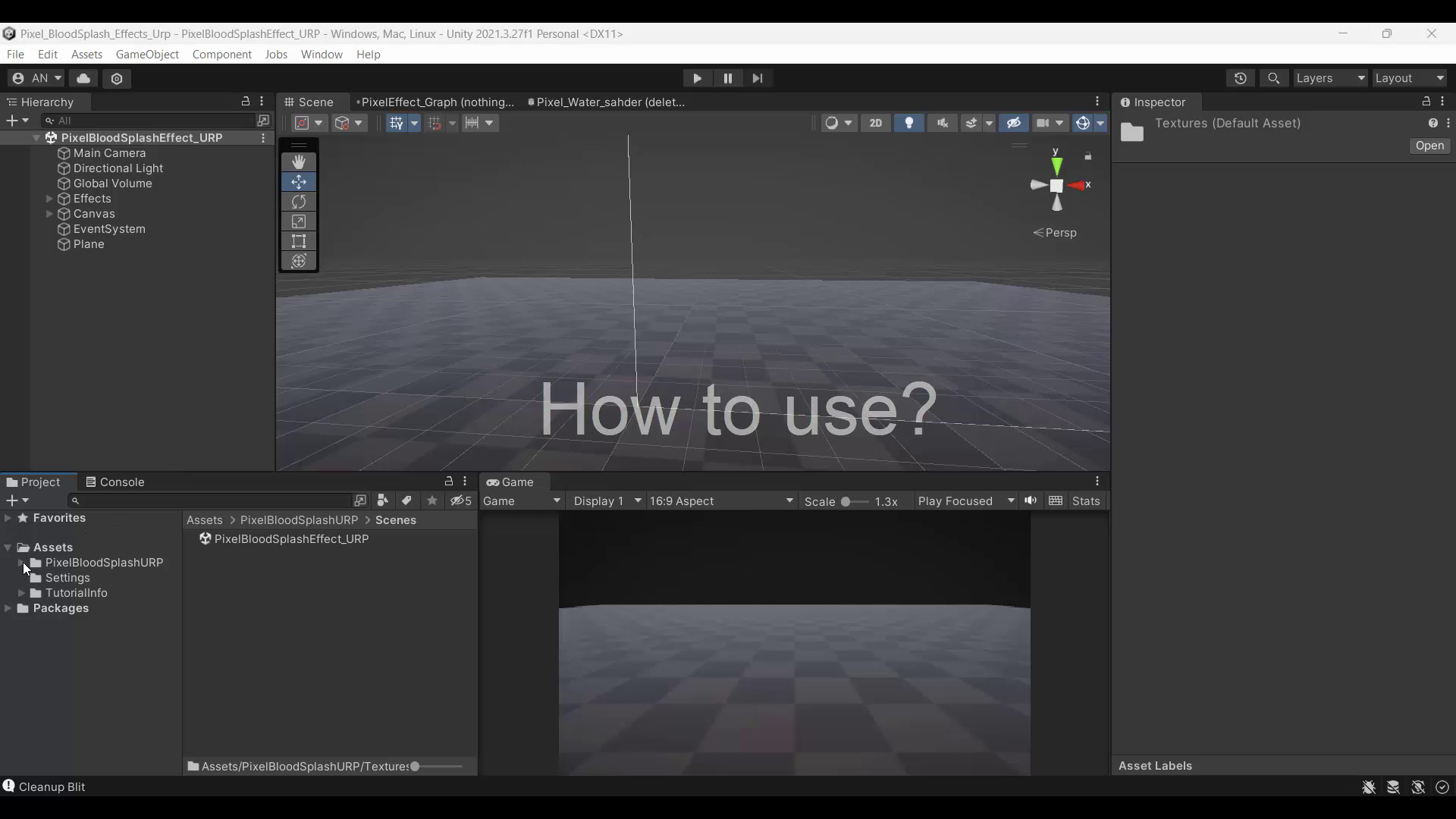Open the cache server status icon
The height and width of the screenshot is (819, 1456).
[1393, 787]
